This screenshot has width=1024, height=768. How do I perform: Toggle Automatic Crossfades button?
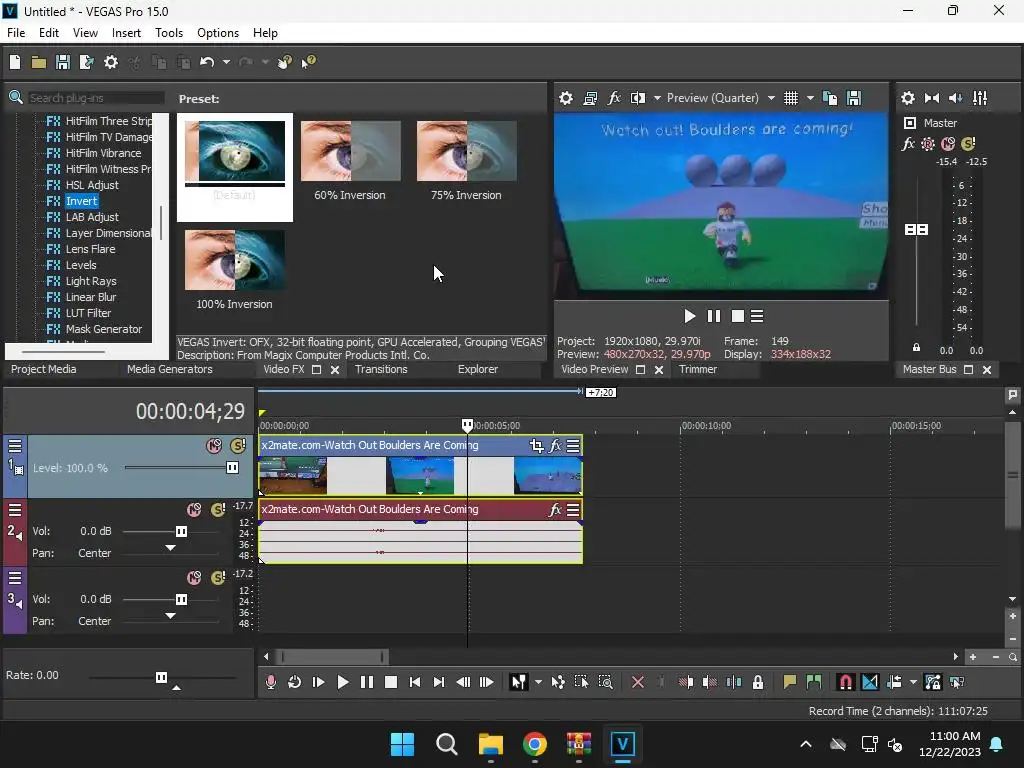870,682
